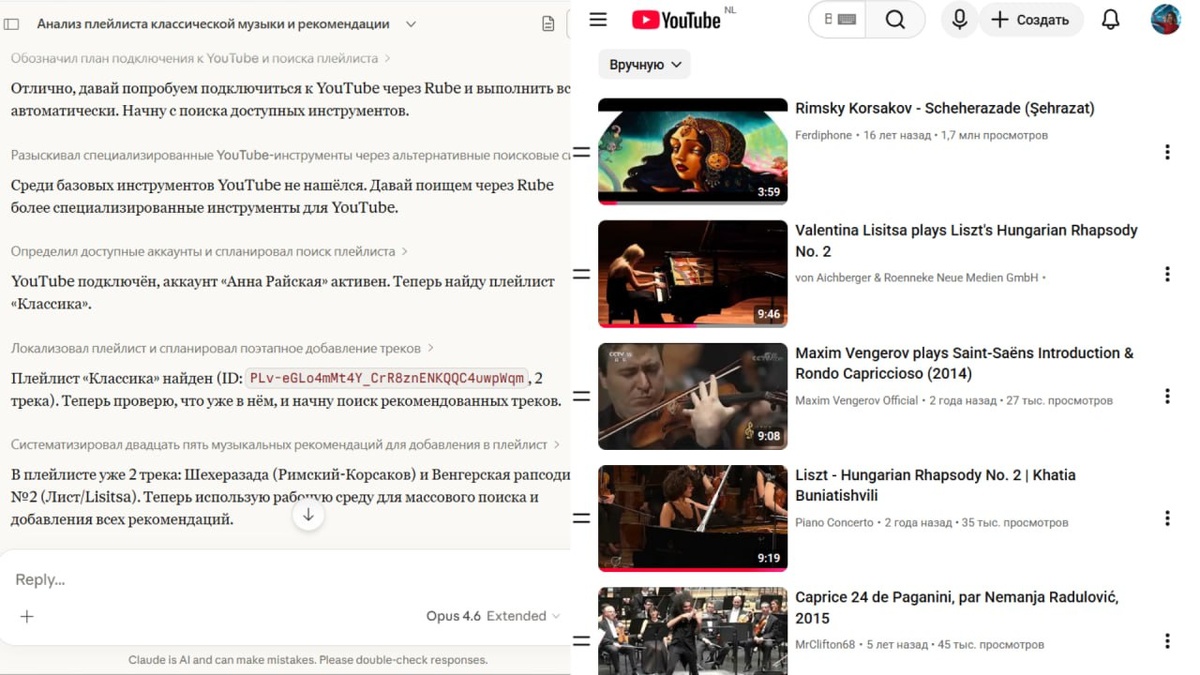The image size is (1200, 675).
Task: Open more options for Caprice 24 video
Action: click(x=1167, y=640)
